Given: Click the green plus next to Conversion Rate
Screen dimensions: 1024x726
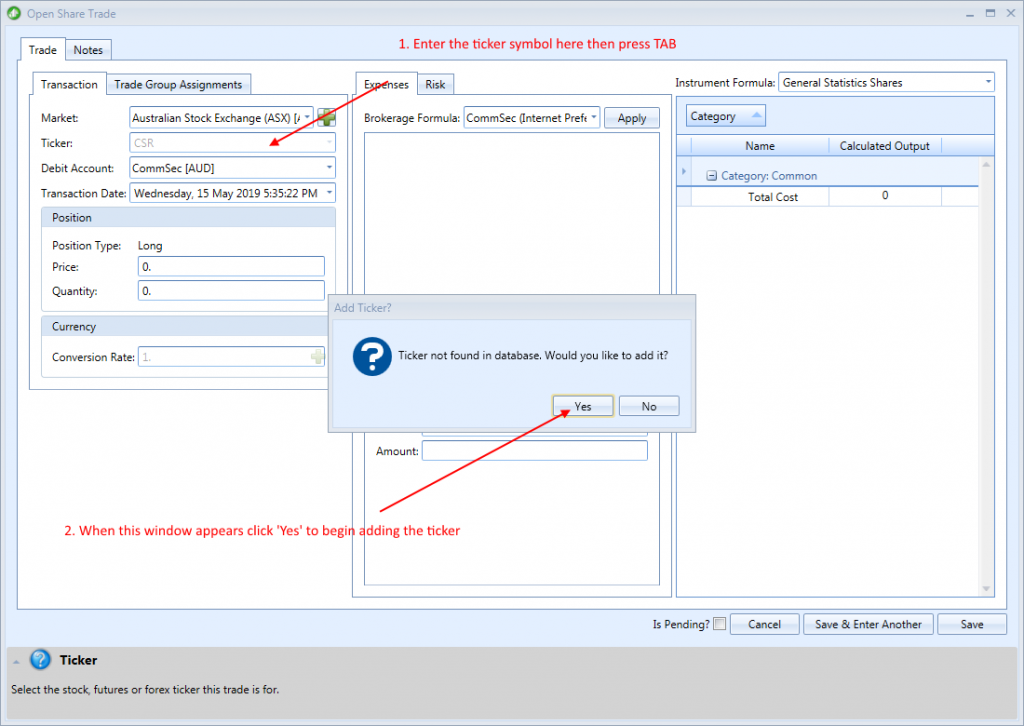Looking at the screenshot, I should 317,356.
